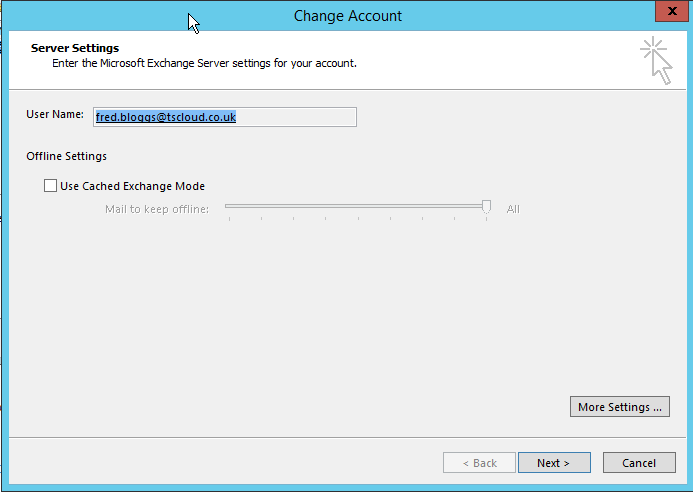
Task: Click the Change Account title bar
Action: point(347,16)
